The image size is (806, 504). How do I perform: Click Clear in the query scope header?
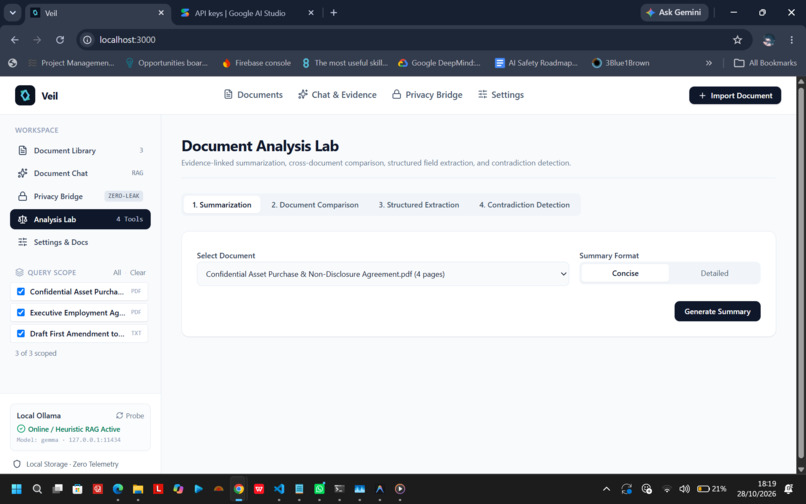pyautogui.click(x=137, y=273)
